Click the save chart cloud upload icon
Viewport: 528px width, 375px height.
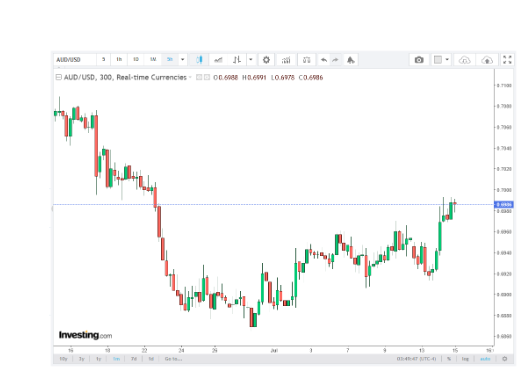point(487,60)
